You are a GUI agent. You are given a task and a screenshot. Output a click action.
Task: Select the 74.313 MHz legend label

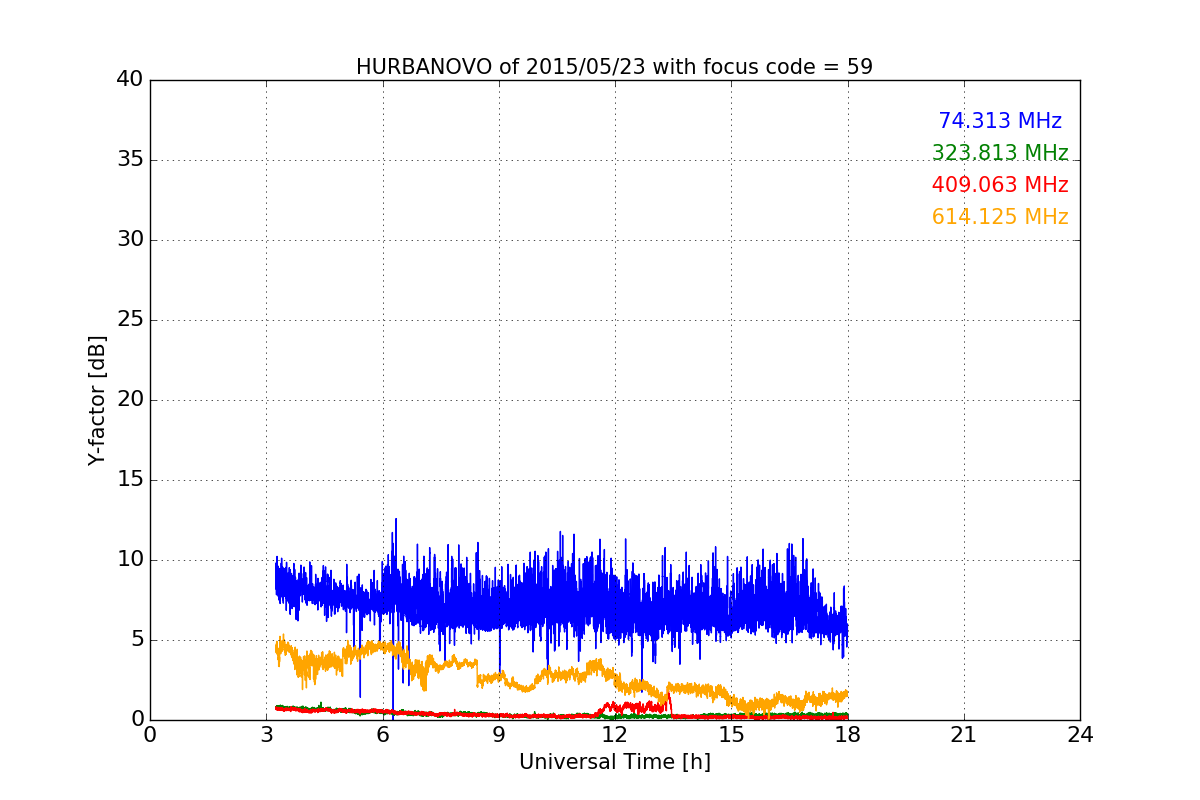point(1000,121)
